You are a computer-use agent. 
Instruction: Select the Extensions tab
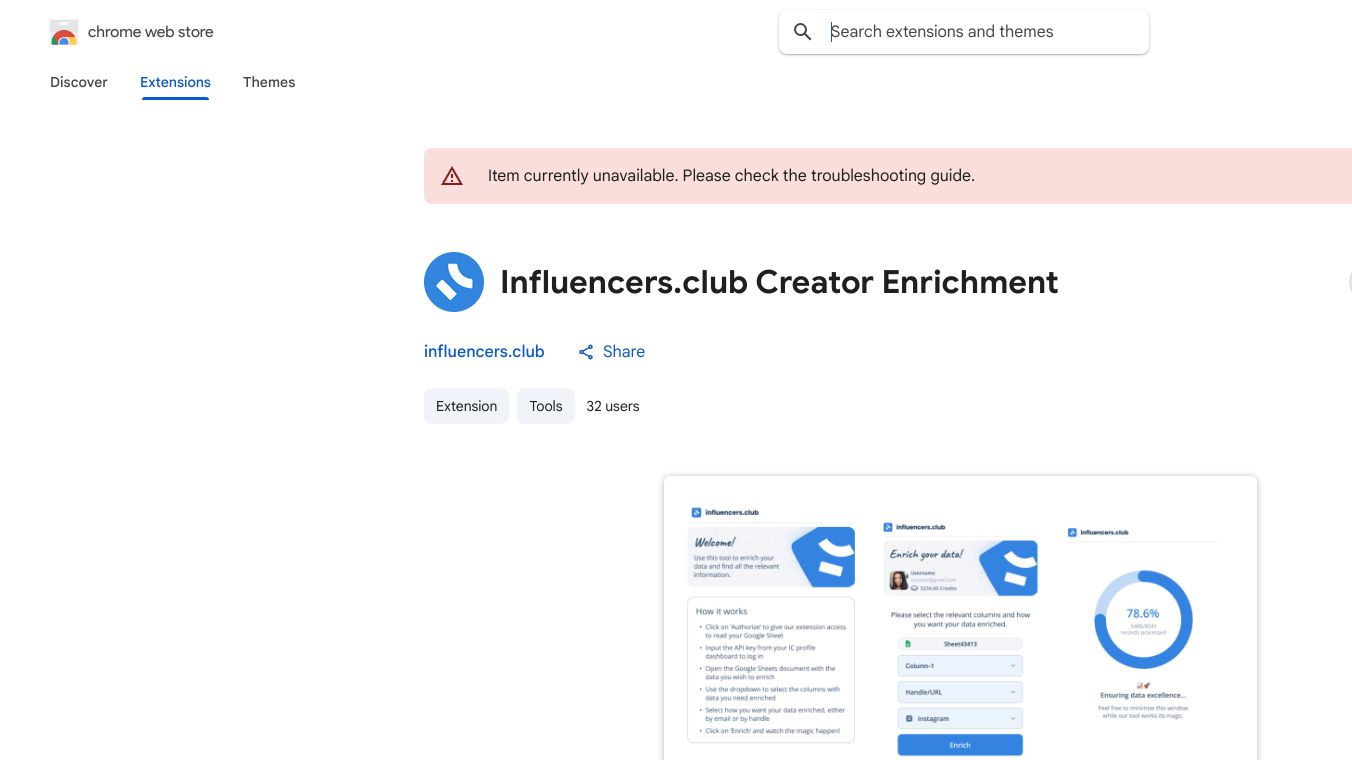175,82
